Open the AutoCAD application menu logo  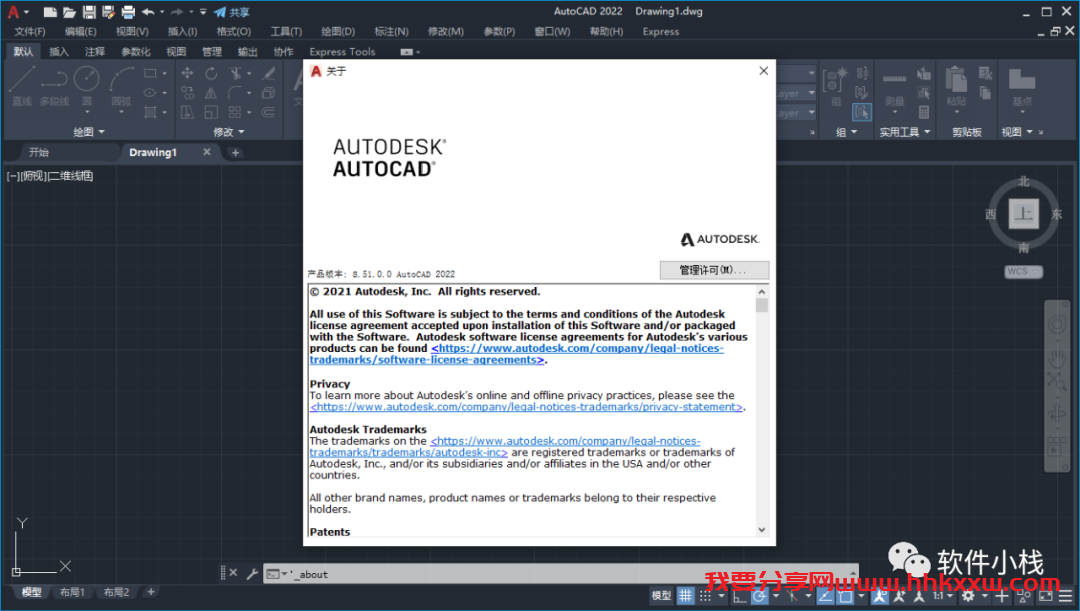pos(13,12)
